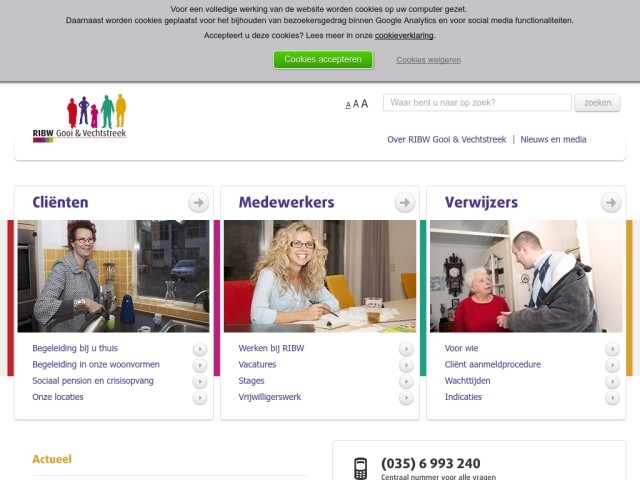Click the arrow next to Wachttijden
This screenshot has height=480, width=640.
612,381
